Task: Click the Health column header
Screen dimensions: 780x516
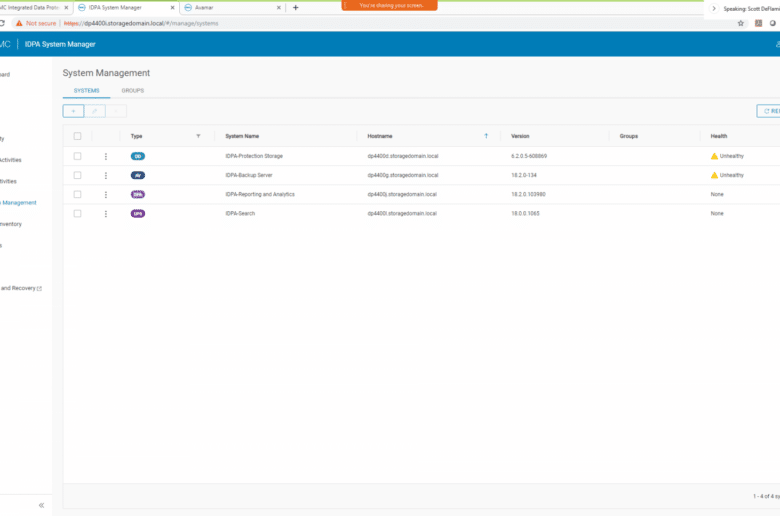Action: point(718,136)
